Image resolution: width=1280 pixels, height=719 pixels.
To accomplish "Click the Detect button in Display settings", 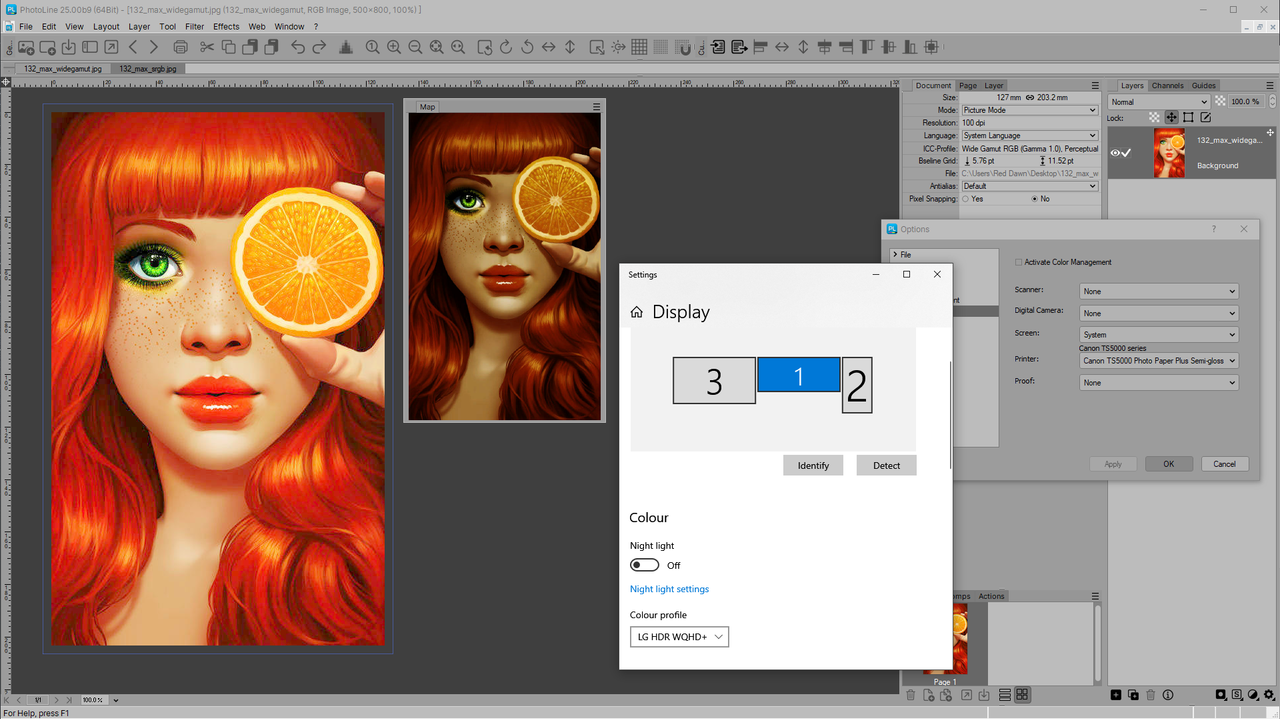I will coord(886,465).
